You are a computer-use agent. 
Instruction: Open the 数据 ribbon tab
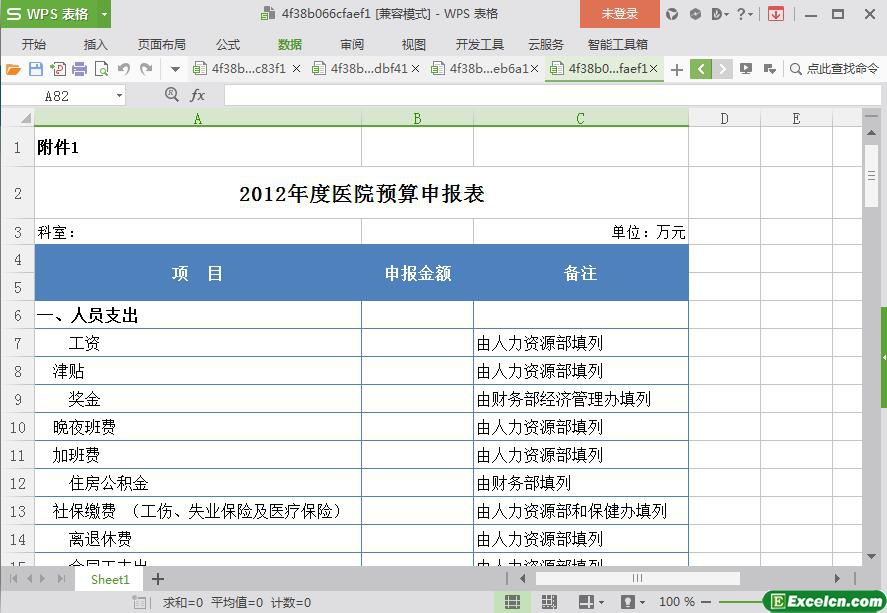[290, 45]
